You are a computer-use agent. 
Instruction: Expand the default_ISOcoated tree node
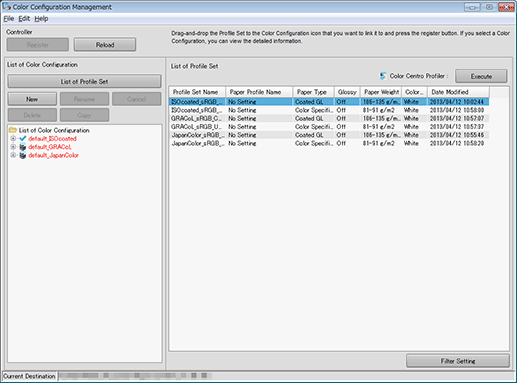click(13, 138)
